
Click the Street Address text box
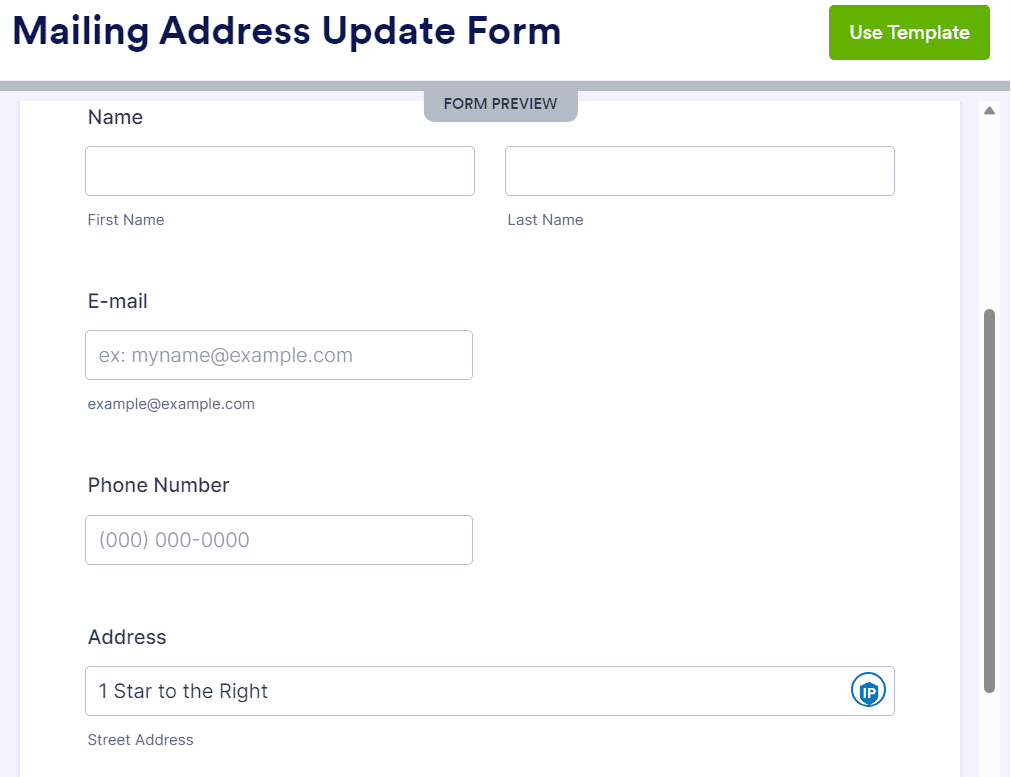click(x=489, y=691)
